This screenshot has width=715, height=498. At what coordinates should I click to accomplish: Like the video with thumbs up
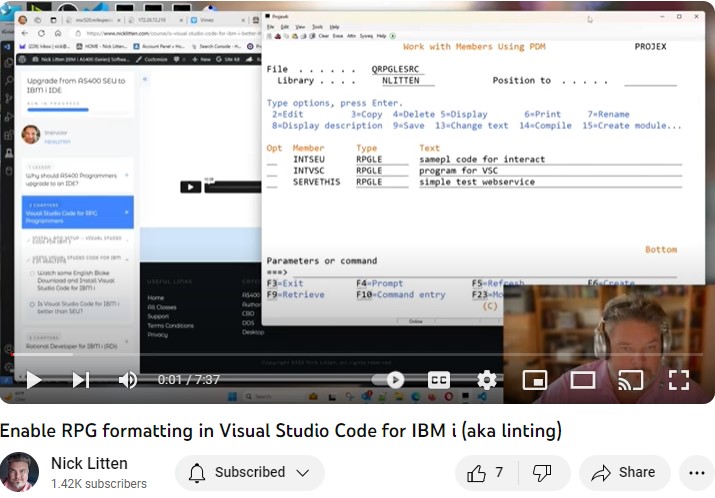tap(486, 473)
